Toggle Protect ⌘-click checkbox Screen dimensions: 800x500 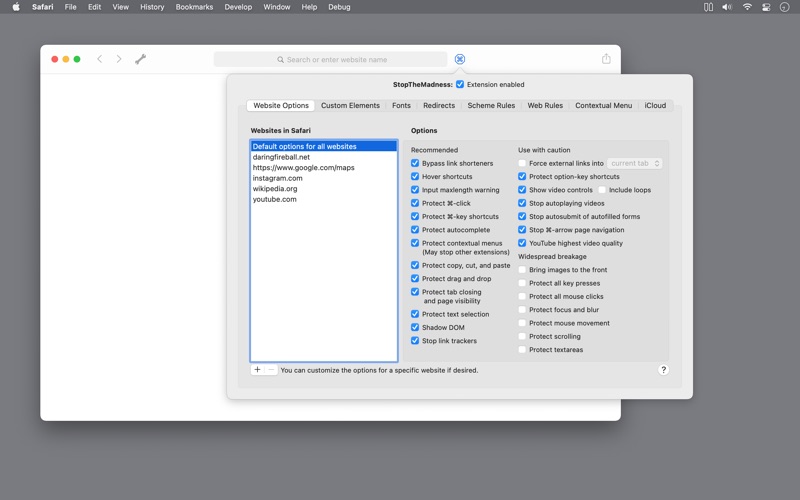tap(415, 203)
